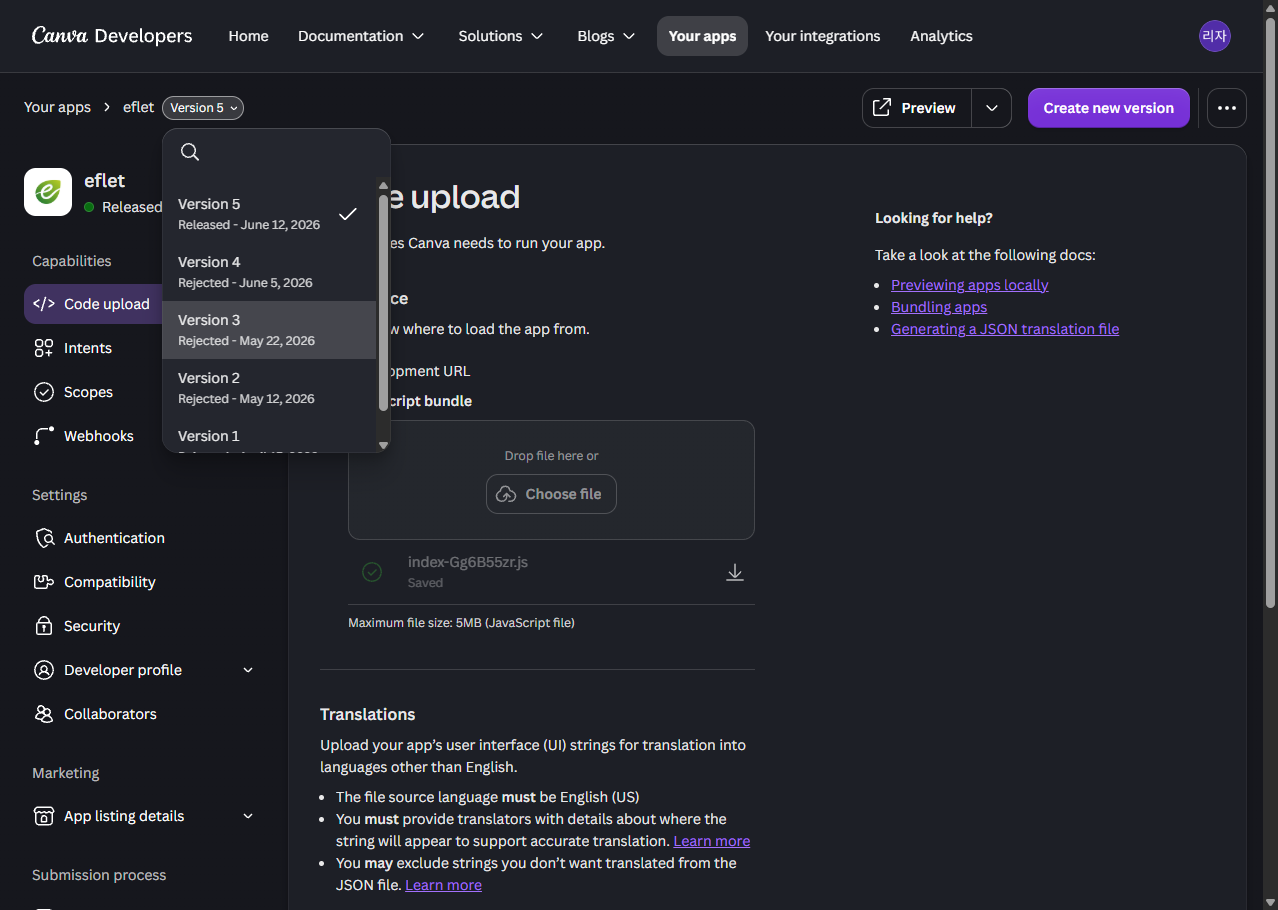1278x910 pixels.
Task: Click the index-Gg6B55zr.js file name
Action: [468, 562]
